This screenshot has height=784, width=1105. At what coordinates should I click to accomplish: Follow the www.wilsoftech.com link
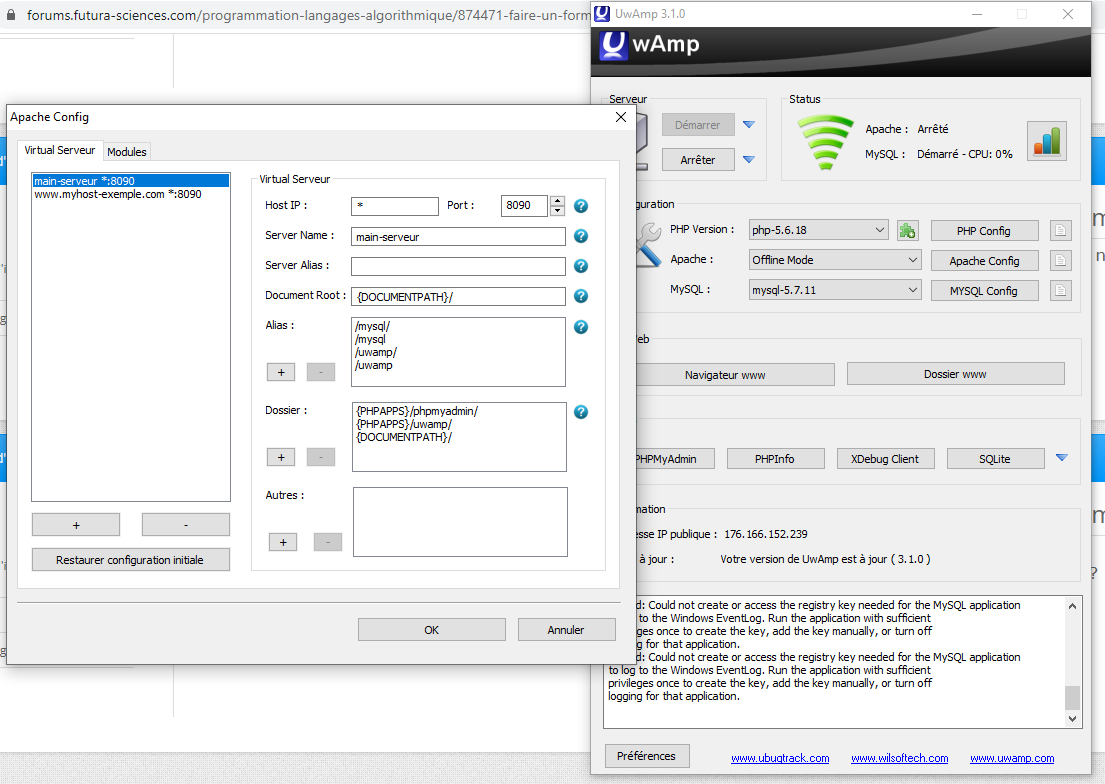pyautogui.click(x=900, y=759)
